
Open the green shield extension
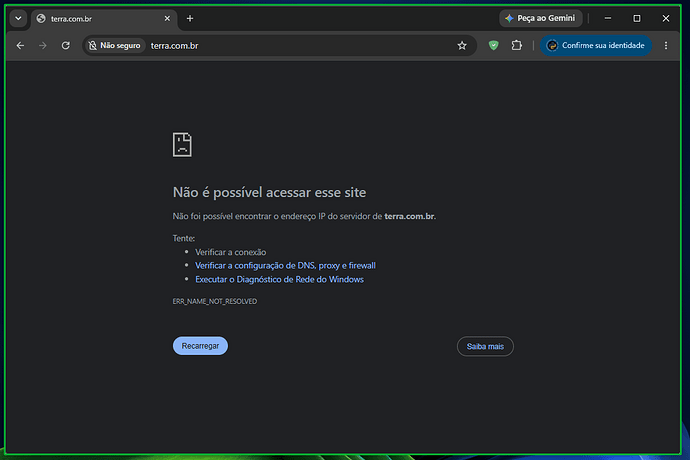click(493, 45)
